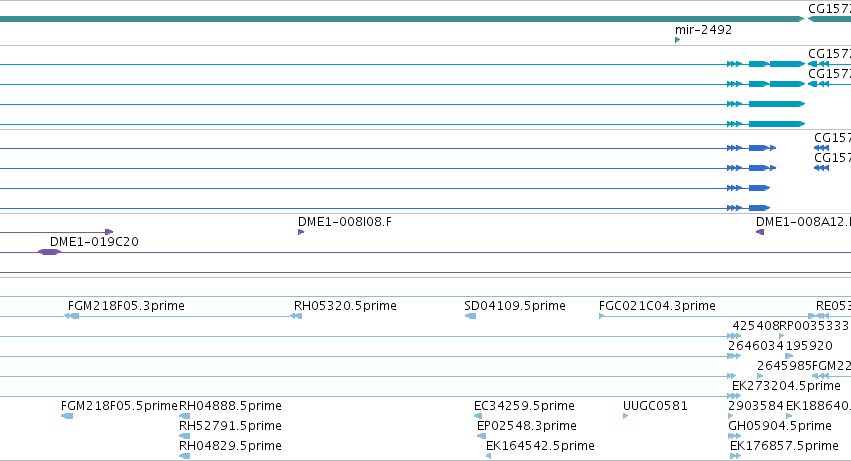Select the RH04829.5prime EST label

click(x=230, y=446)
